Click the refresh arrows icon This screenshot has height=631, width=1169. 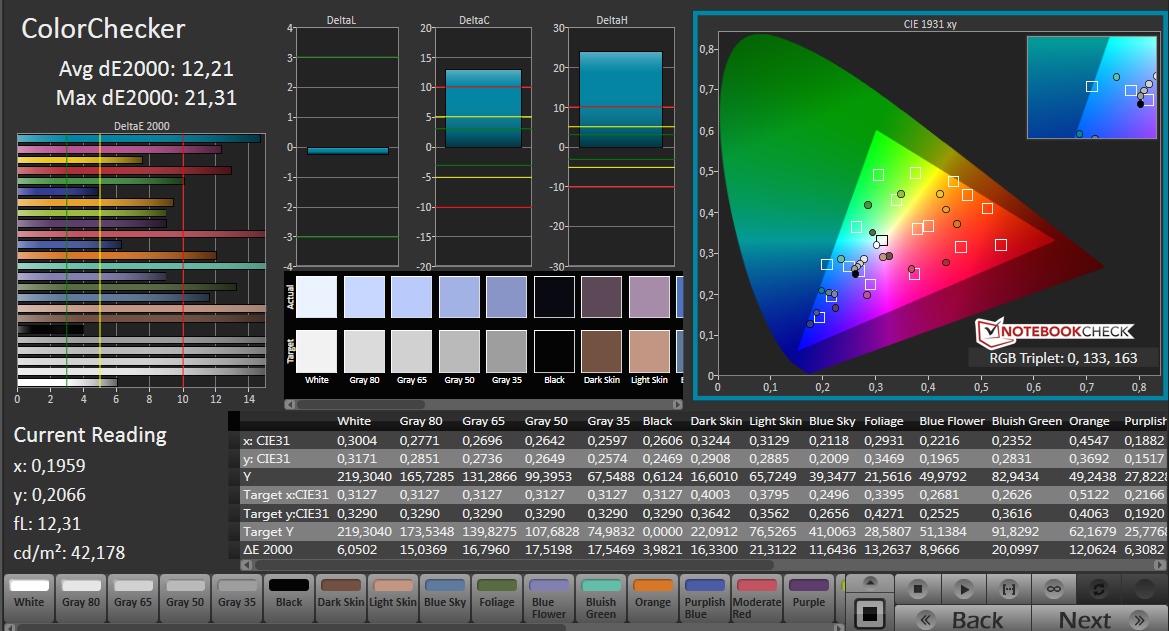1099,588
